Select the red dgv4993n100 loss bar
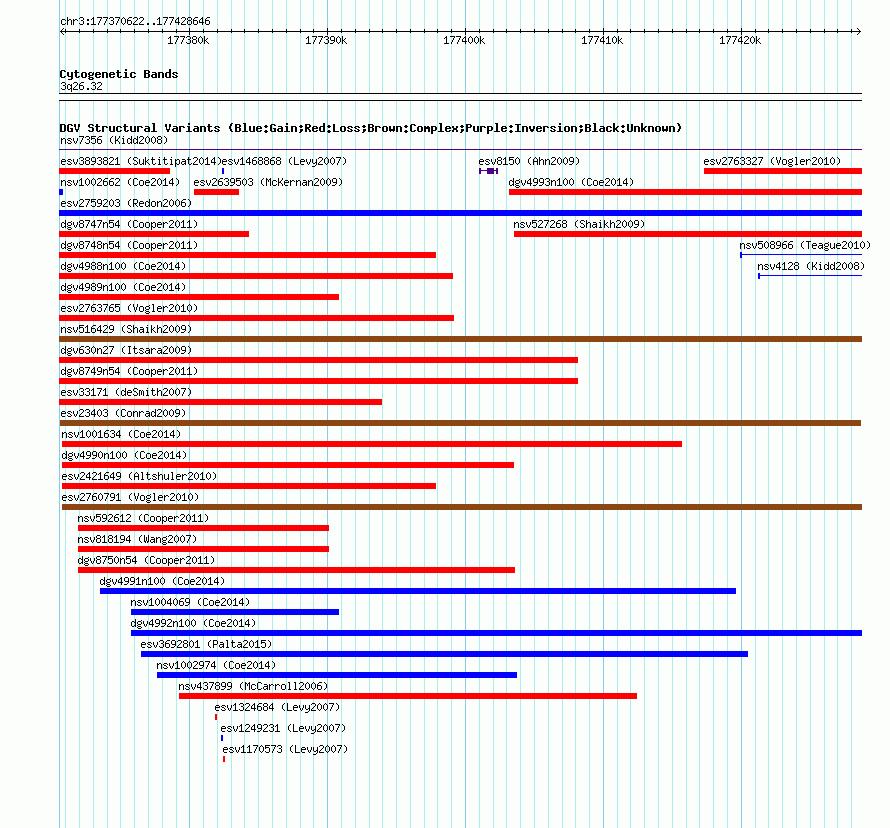Screen dimensions: 890x828 [x=686, y=192]
